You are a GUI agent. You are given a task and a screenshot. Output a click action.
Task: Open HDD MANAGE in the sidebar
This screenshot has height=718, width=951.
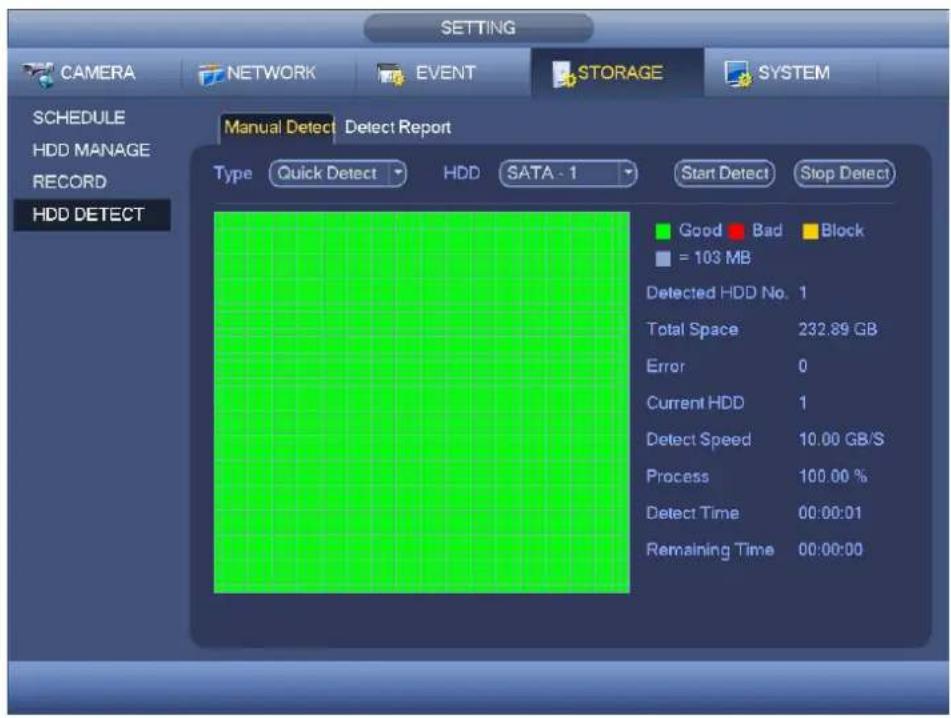tap(91, 150)
